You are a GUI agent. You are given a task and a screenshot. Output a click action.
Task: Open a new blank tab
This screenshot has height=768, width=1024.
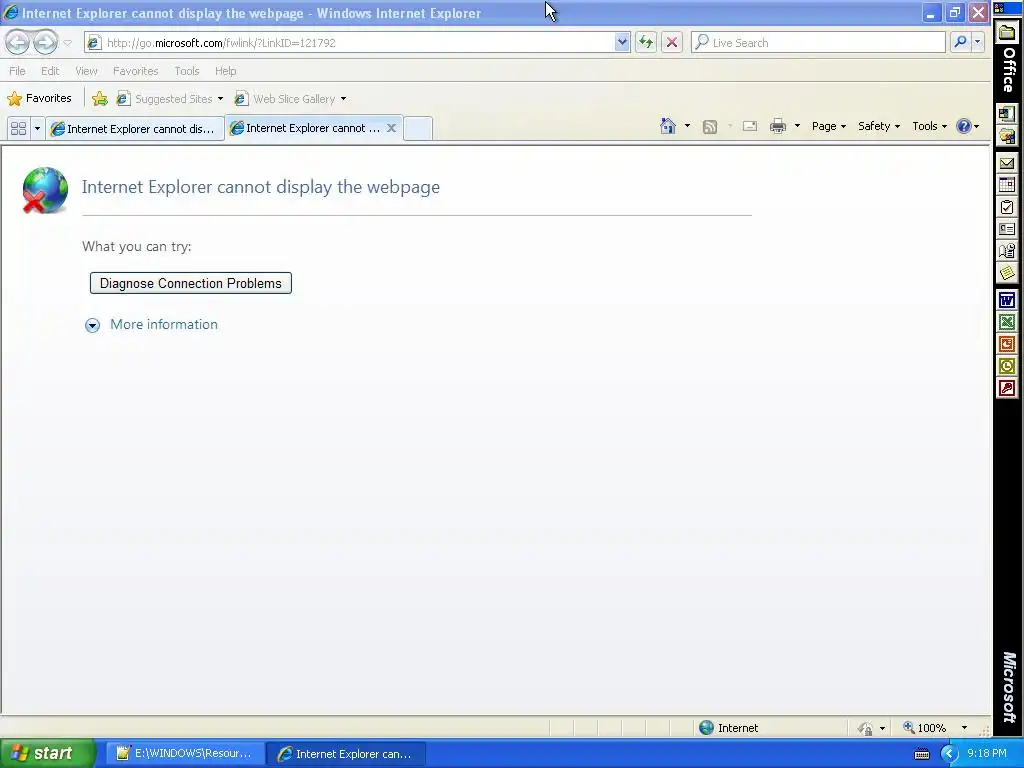(x=417, y=128)
